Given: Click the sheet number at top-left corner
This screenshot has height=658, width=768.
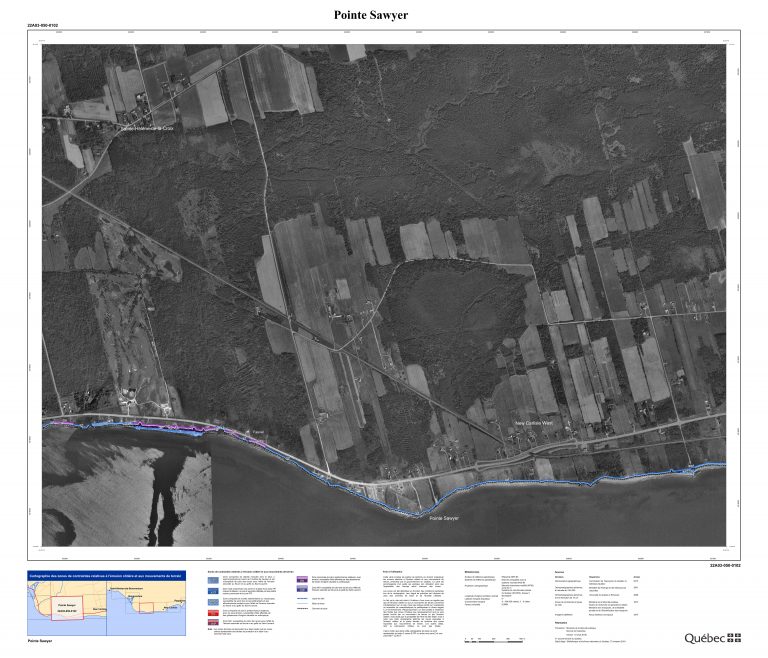Looking at the screenshot, I should (x=42, y=24).
